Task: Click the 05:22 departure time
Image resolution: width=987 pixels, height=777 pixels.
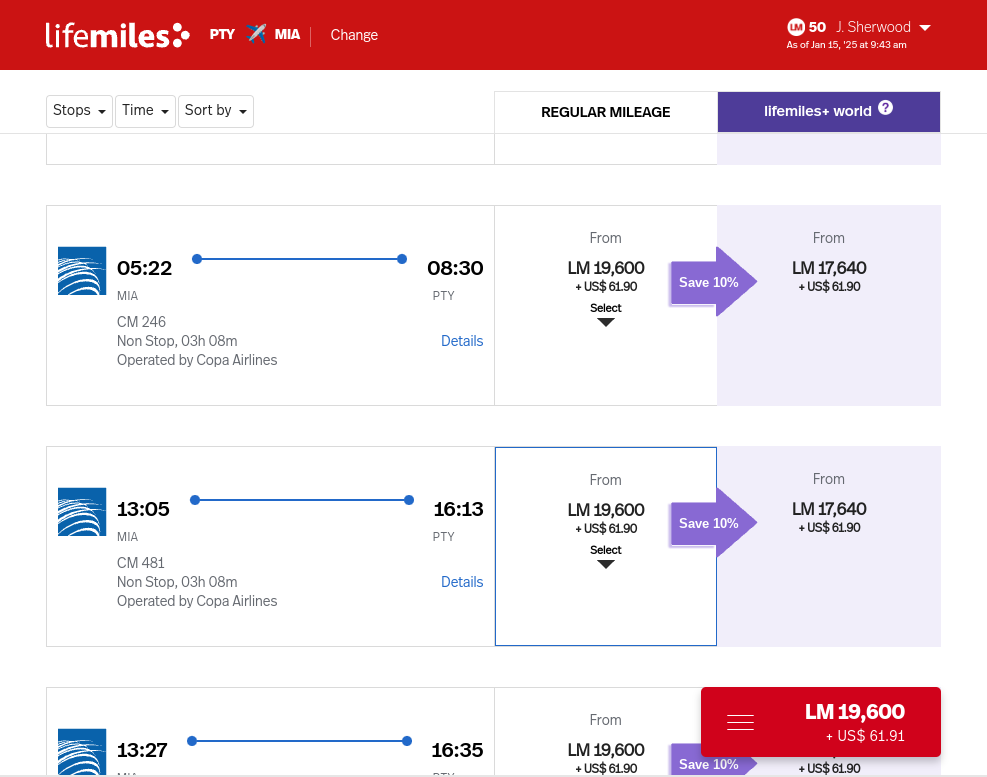Action: coord(144,268)
